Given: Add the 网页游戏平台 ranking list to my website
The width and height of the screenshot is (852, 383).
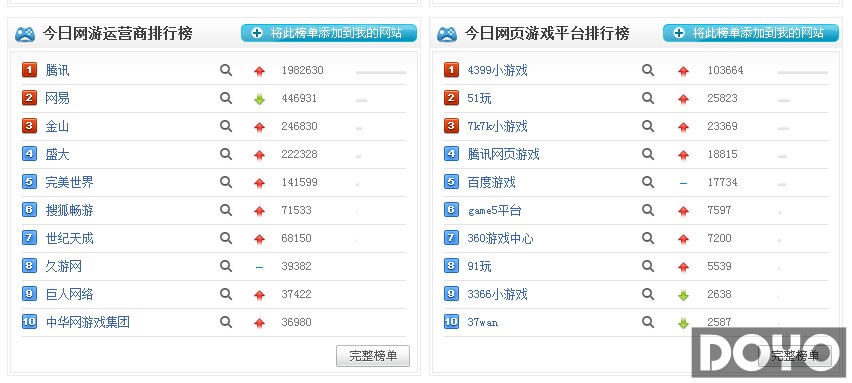Looking at the screenshot, I should (x=750, y=33).
